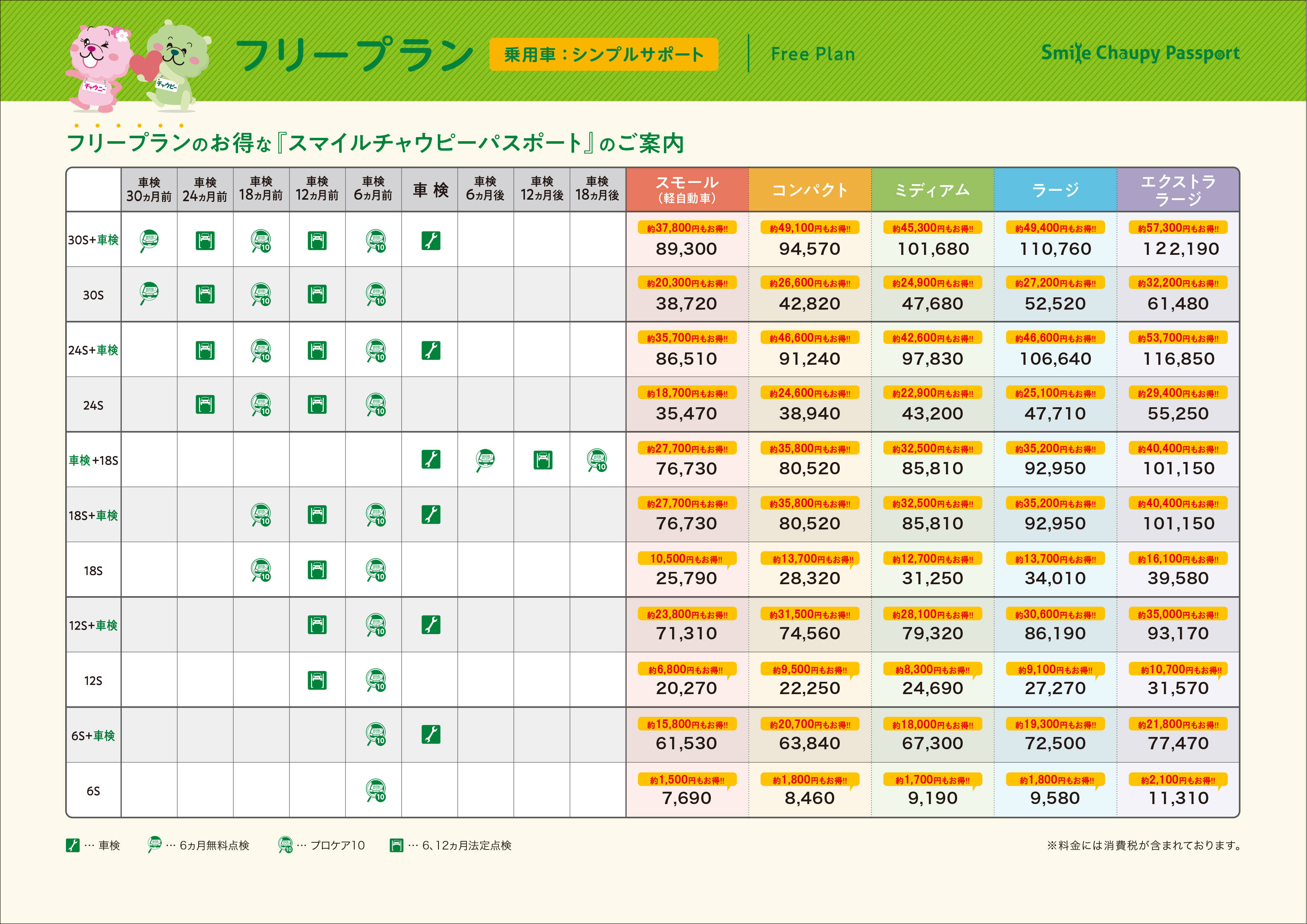Click the price 97,830
This screenshot has width=1307, height=924.
point(933,359)
